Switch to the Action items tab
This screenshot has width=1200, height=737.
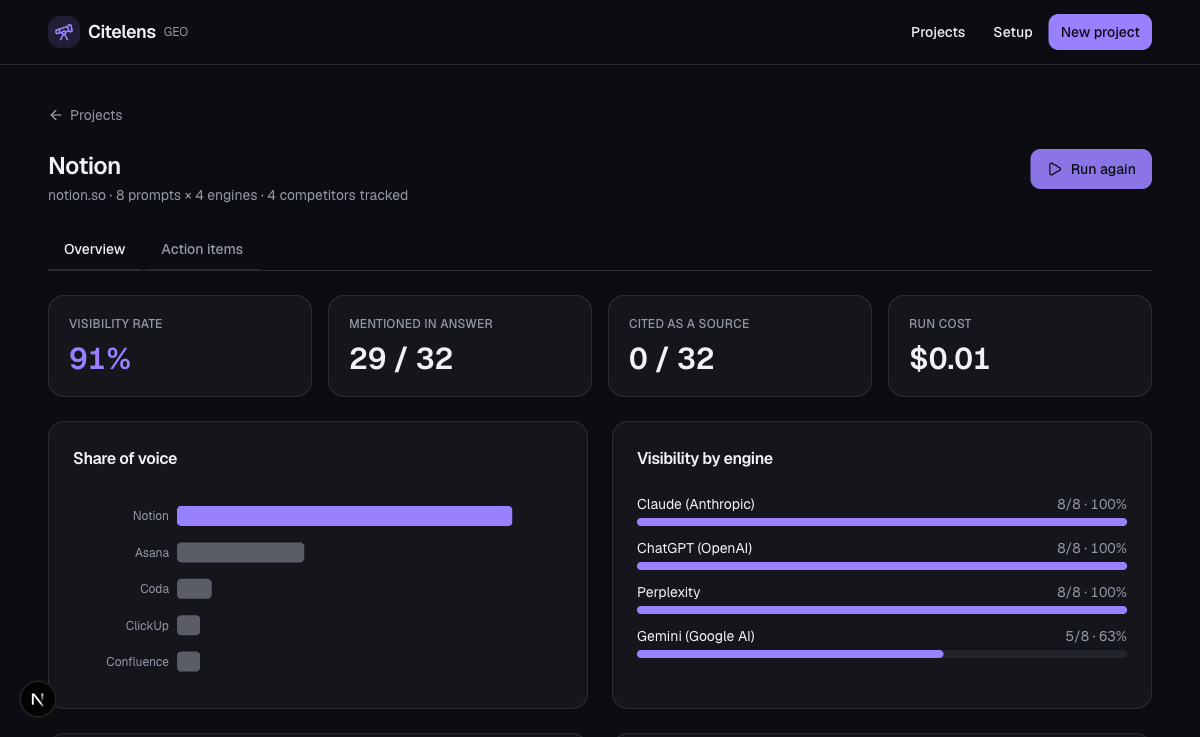tap(202, 249)
